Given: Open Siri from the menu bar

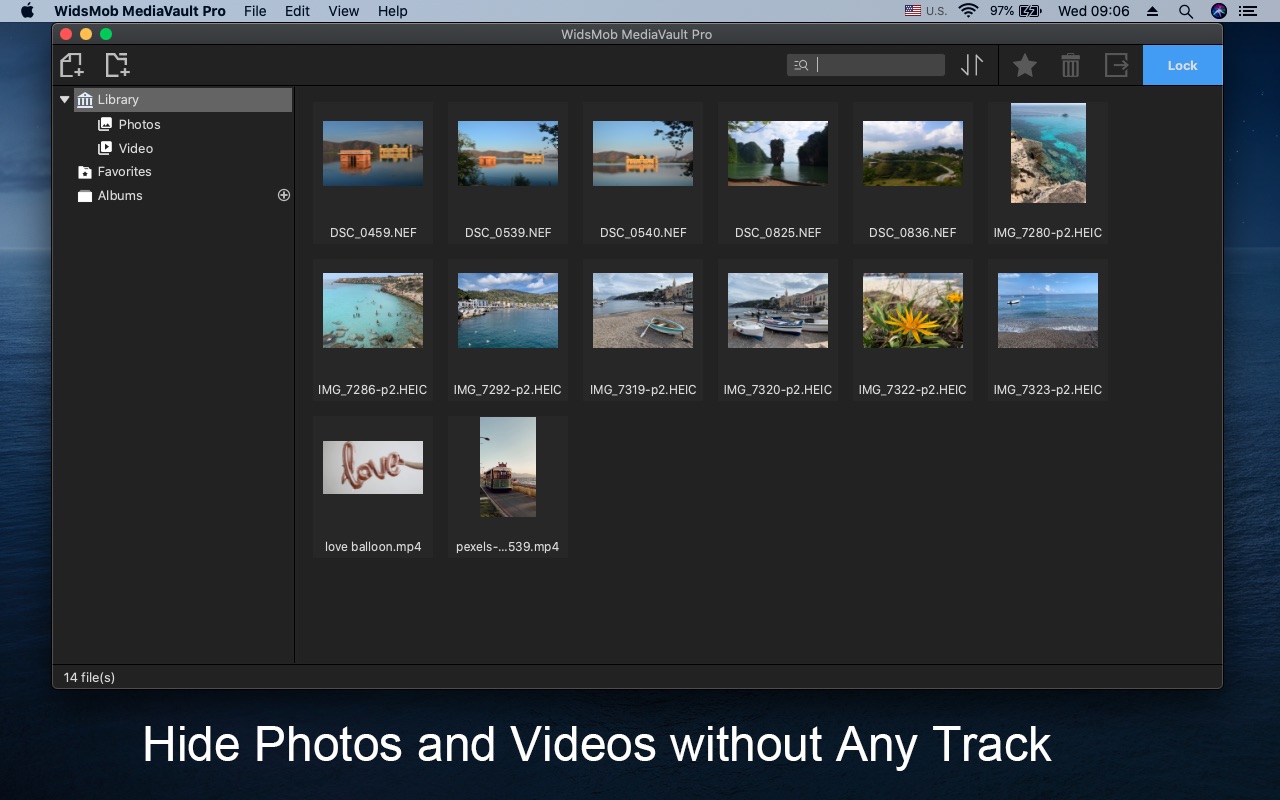Looking at the screenshot, I should [1218, 11].
